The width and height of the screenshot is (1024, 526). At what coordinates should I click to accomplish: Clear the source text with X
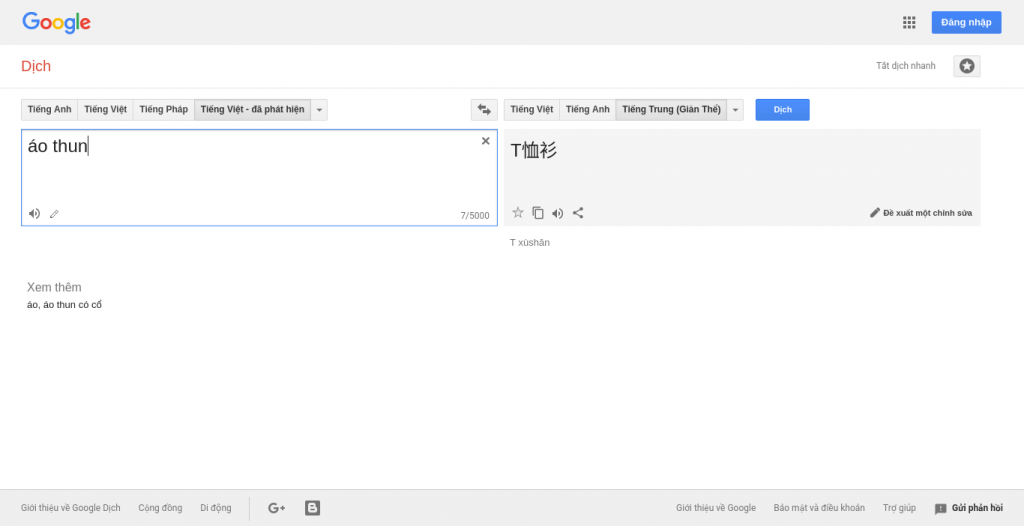(x=485, y=141)
